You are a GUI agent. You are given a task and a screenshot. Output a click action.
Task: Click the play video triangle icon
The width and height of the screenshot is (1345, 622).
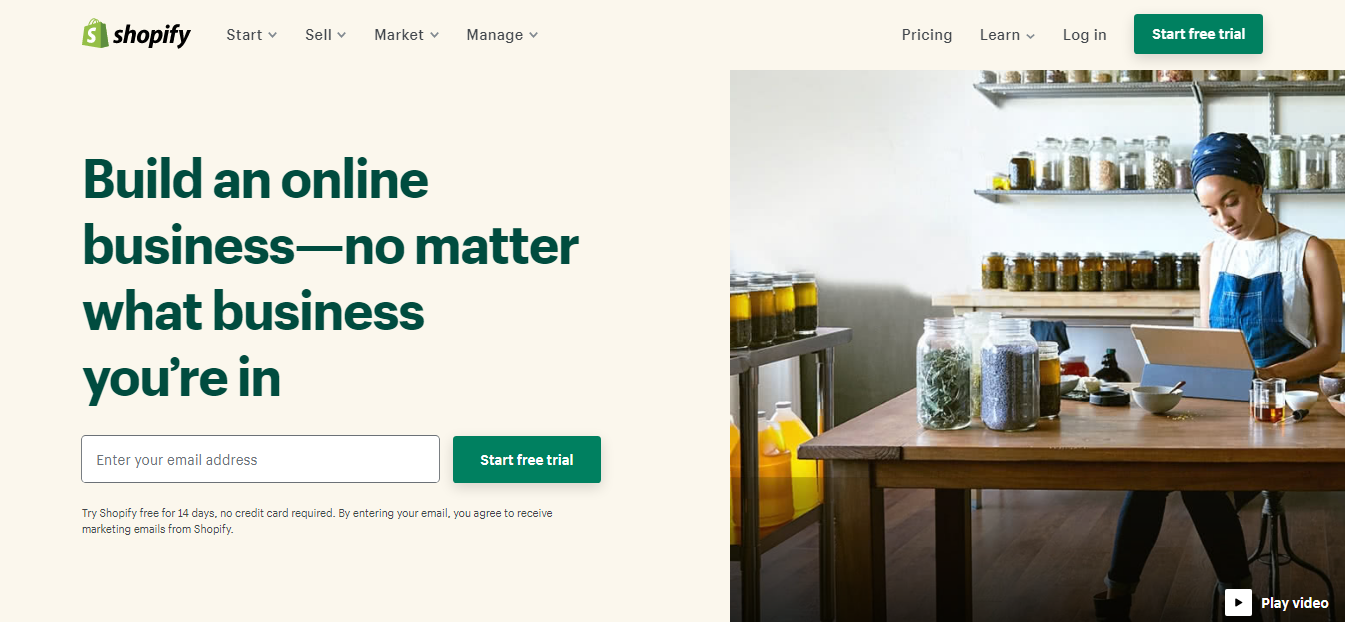(x=1238, y=602)
